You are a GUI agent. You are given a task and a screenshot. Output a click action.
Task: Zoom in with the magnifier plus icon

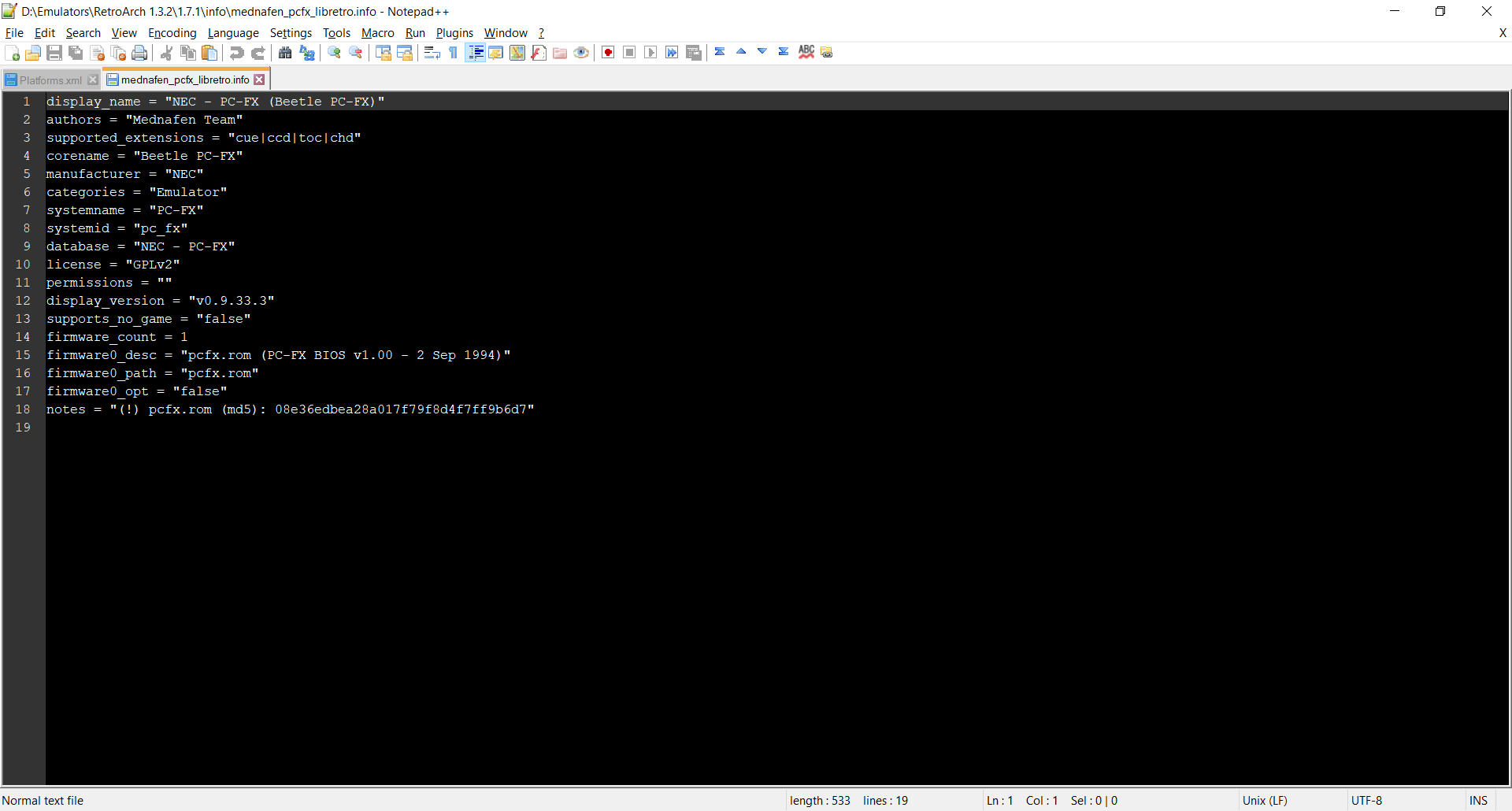[x=334, y=53]
